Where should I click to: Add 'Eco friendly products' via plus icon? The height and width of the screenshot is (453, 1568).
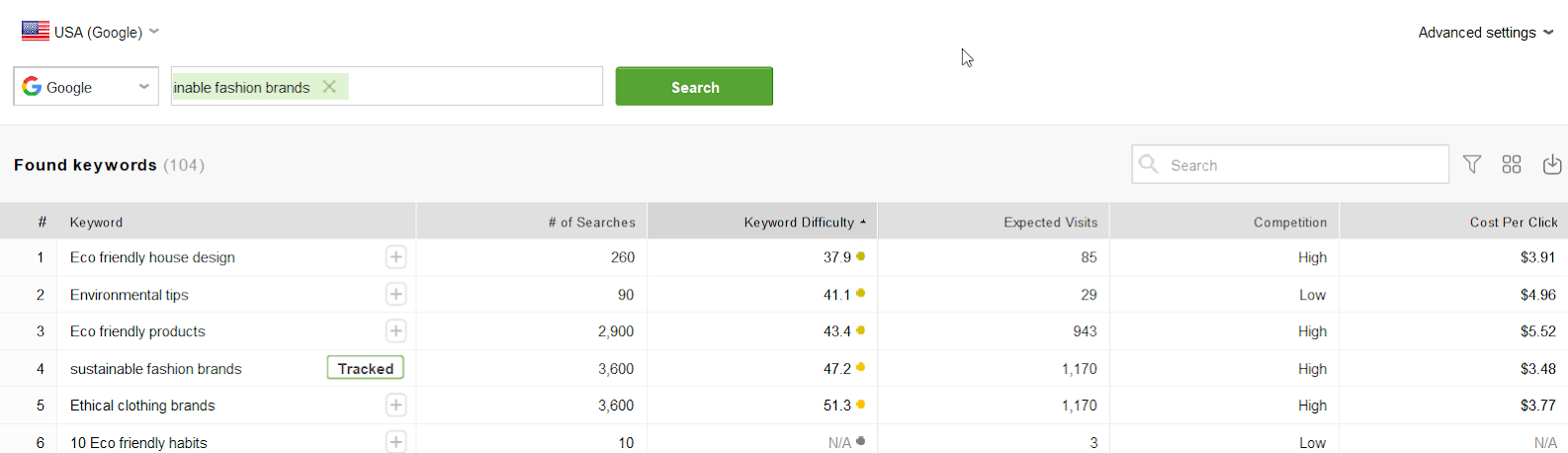(x=395, y=330)
